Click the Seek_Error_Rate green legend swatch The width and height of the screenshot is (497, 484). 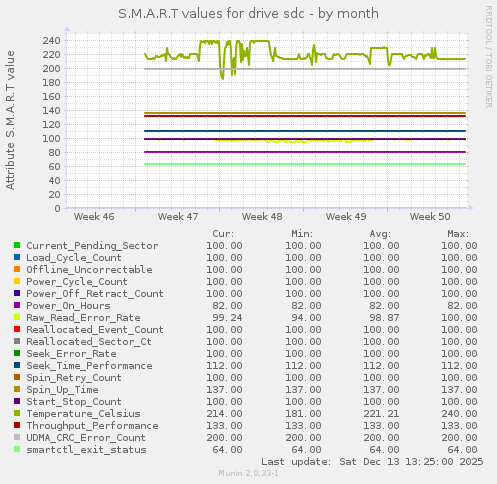[x=17, y=353]
